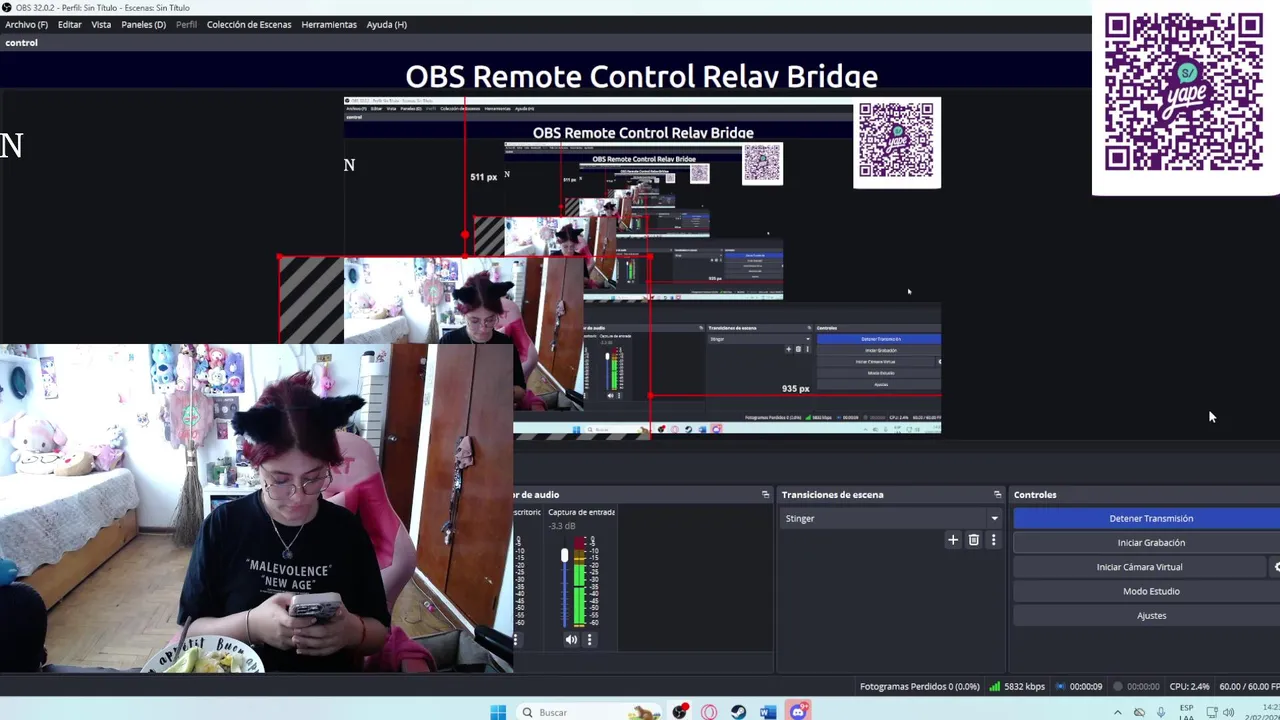
Task: Open OBS Studio from the taskbar
Action: pyautogui.click(x=680, y=712)
